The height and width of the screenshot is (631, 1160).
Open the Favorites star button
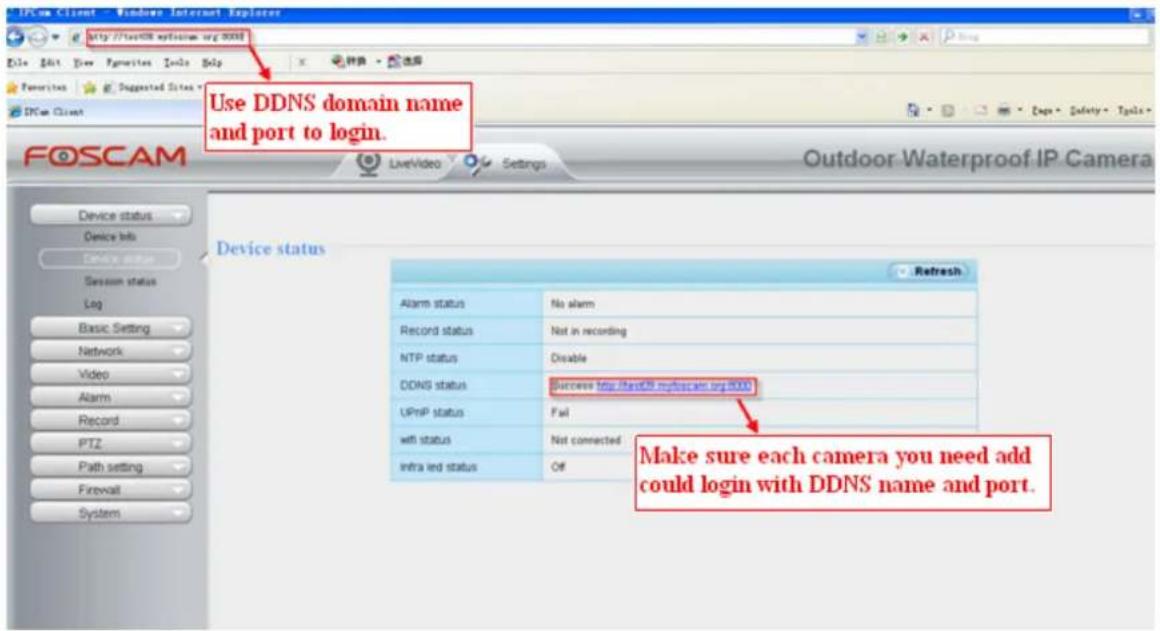click(37, 87)
